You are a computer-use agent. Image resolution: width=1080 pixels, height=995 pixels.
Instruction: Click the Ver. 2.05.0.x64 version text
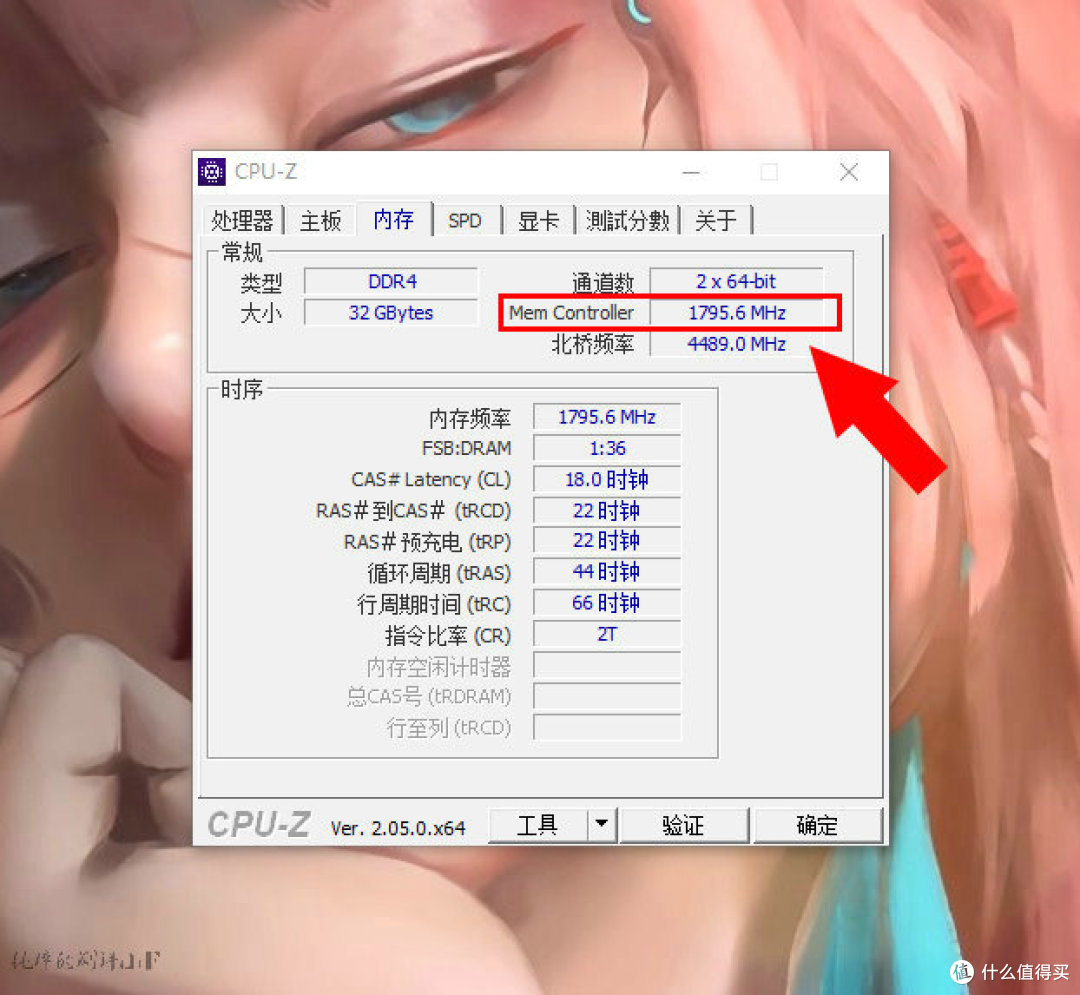coord(398,828)
